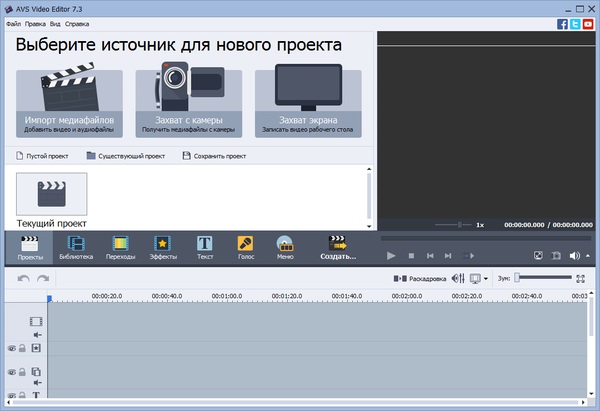Open the Справка menu
Viewport: 600px width, 411px height.
click(x=76, y=22)
